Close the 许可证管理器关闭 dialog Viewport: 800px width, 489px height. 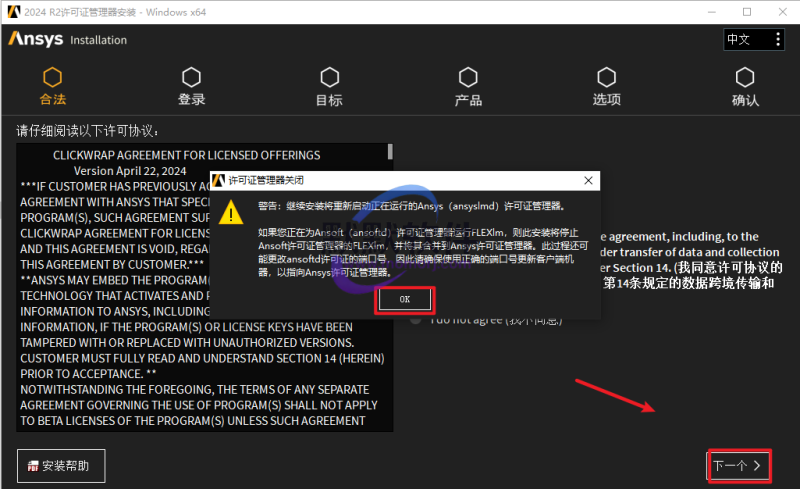pyautogui.click(x=585, y=180)
